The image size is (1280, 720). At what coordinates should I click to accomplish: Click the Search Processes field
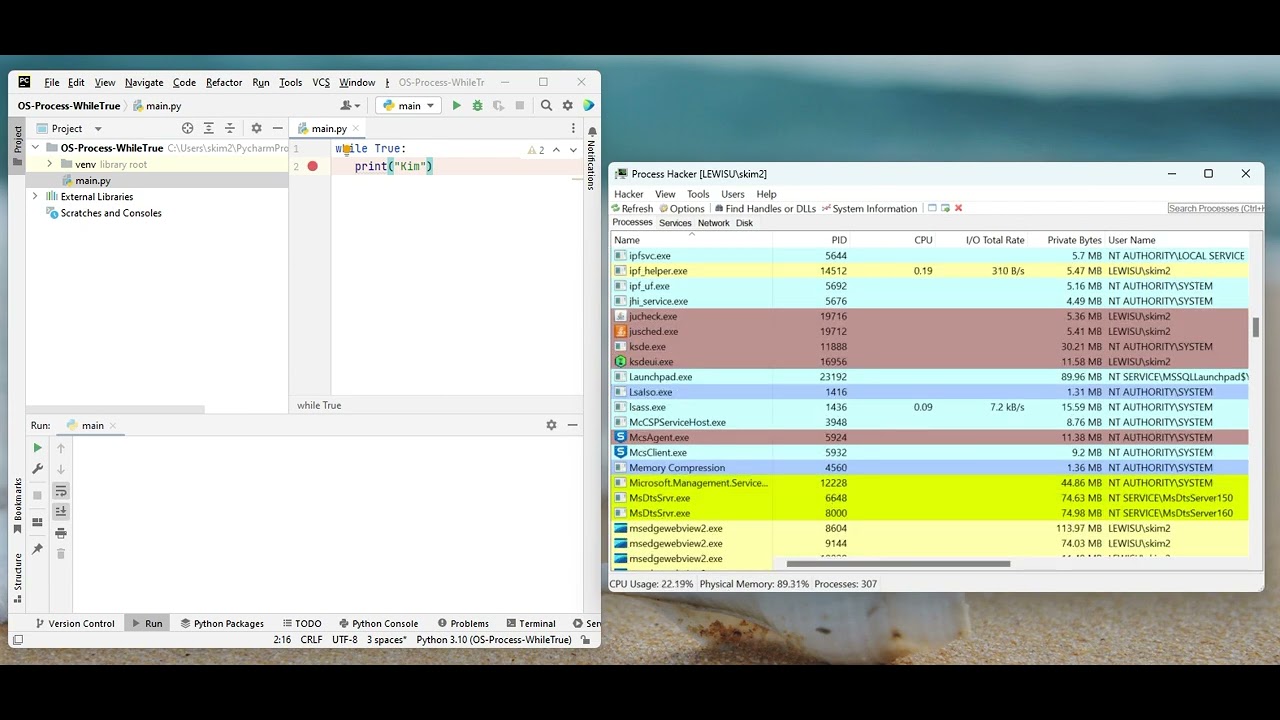(x=1215, y=208)
